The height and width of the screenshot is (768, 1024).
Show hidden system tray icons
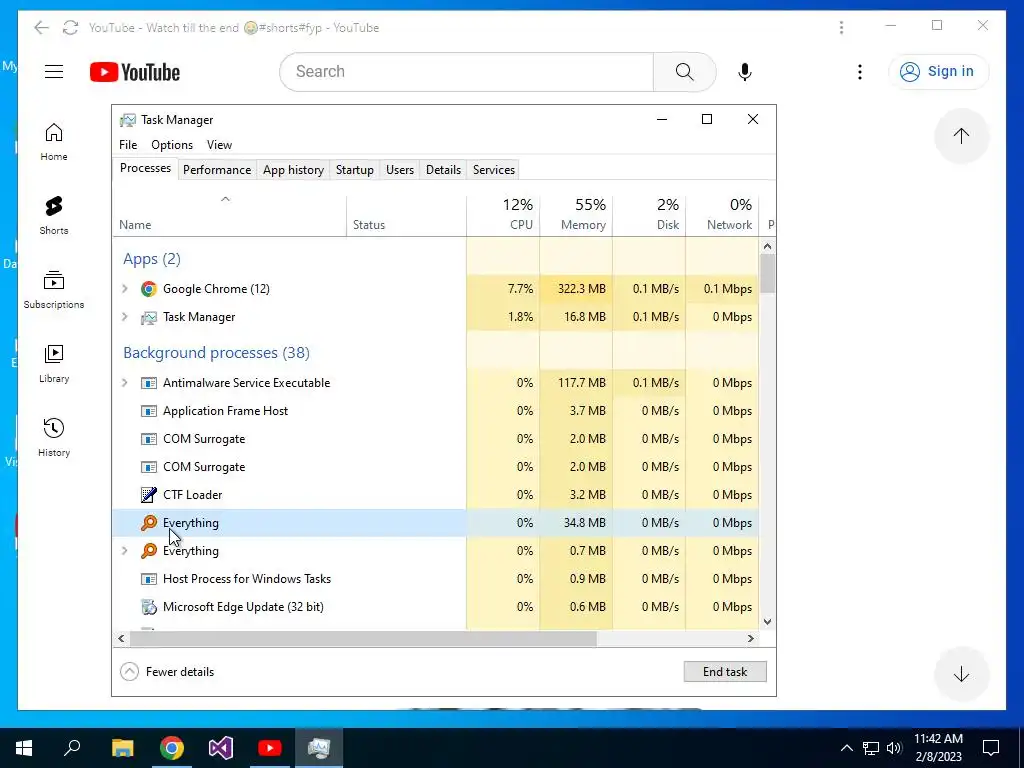point(846,748)
